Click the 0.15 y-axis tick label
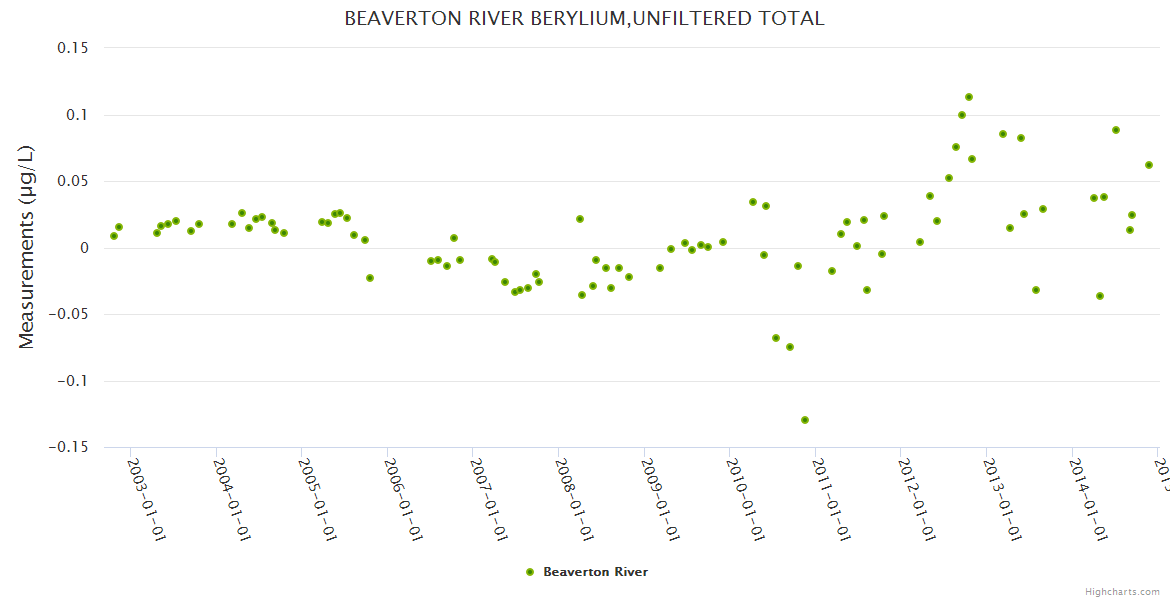 click(x=70, y=48)
